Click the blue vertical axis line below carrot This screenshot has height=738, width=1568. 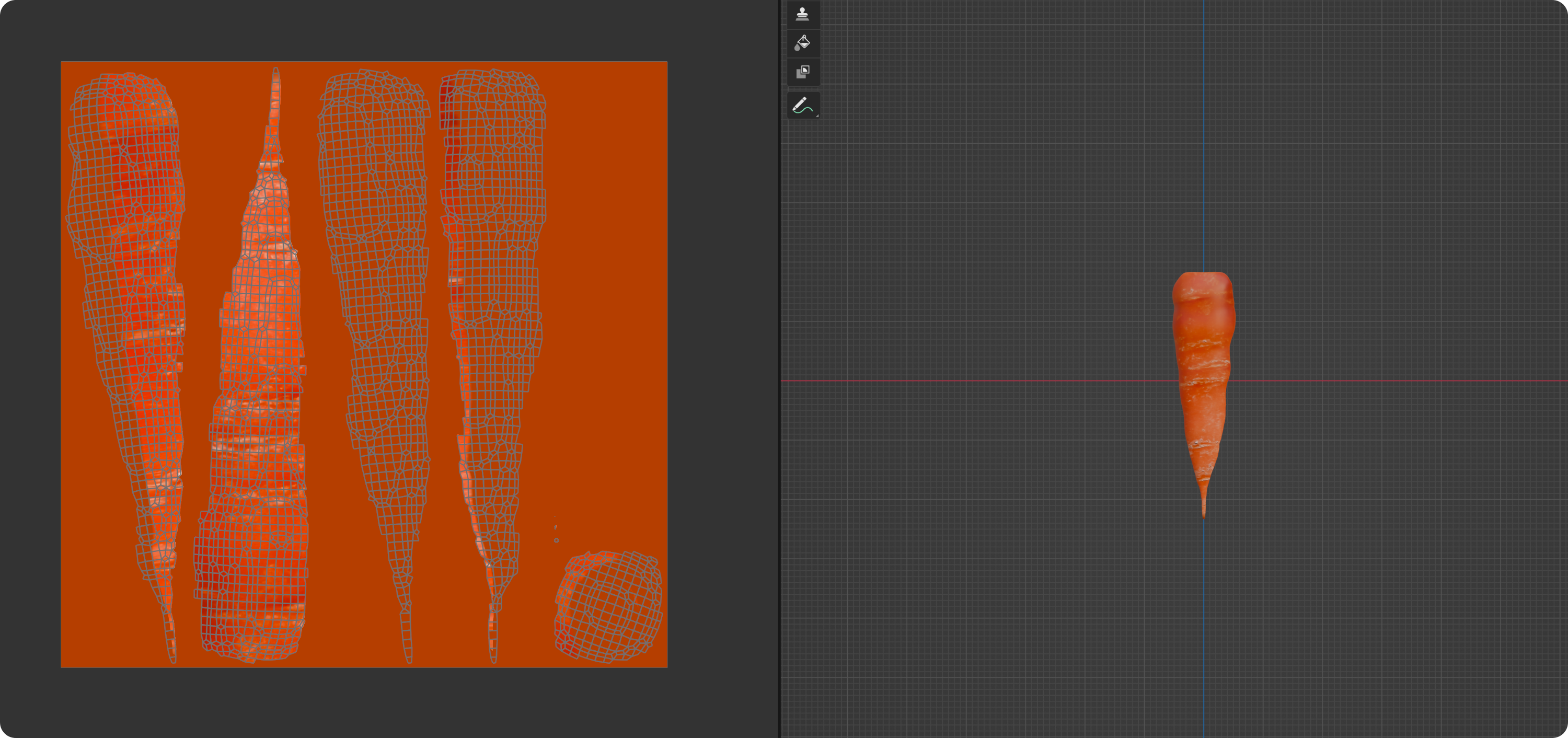tap(1203, 609)
